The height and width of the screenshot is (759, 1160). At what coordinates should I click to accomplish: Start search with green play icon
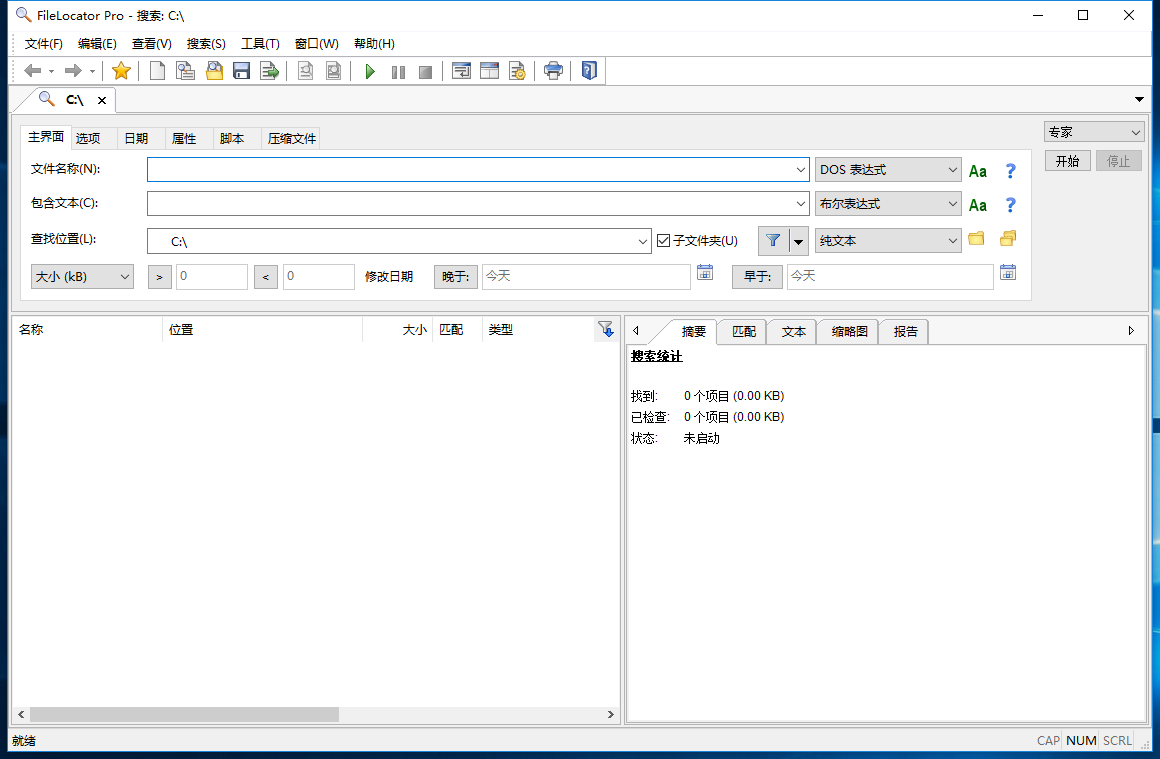pos(371,72)
